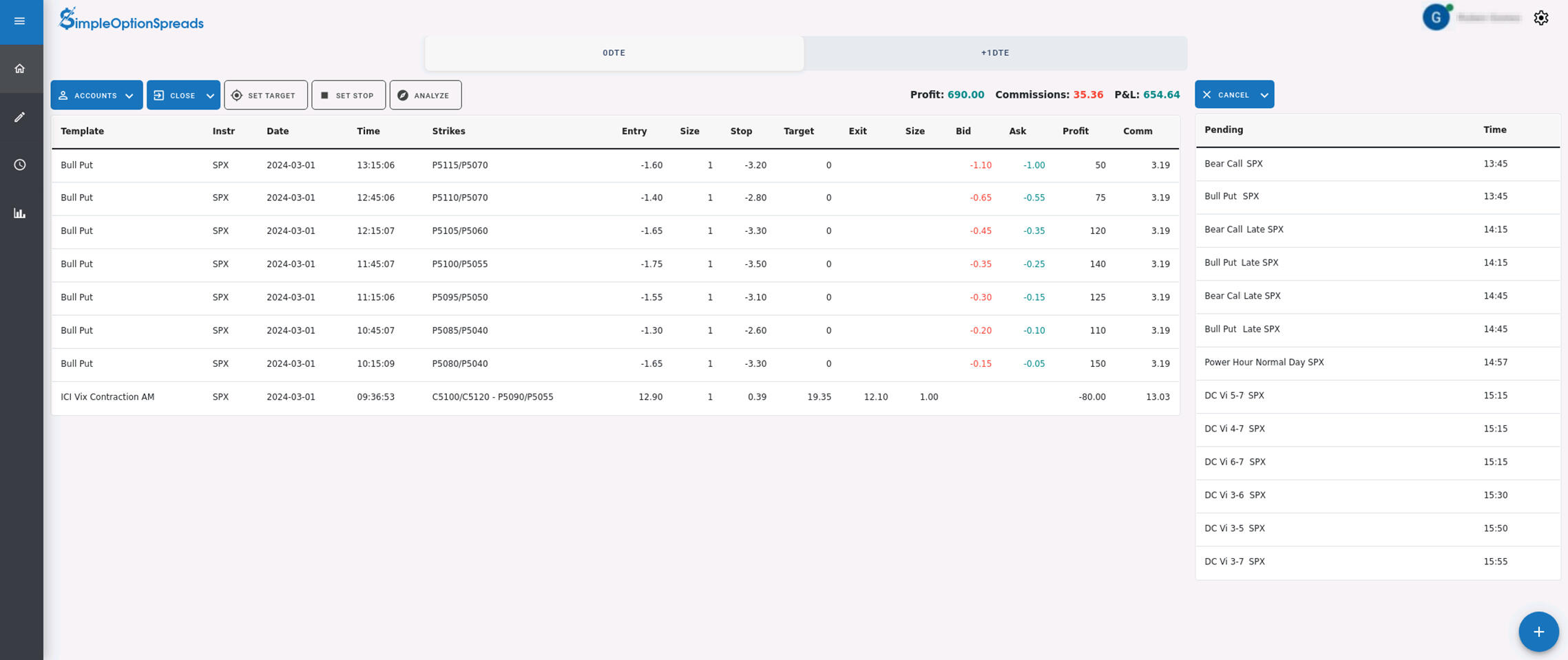This screenshot has width=1568, height=660.
Task: Click the Set Target button
Action: [x=265, y=96]
